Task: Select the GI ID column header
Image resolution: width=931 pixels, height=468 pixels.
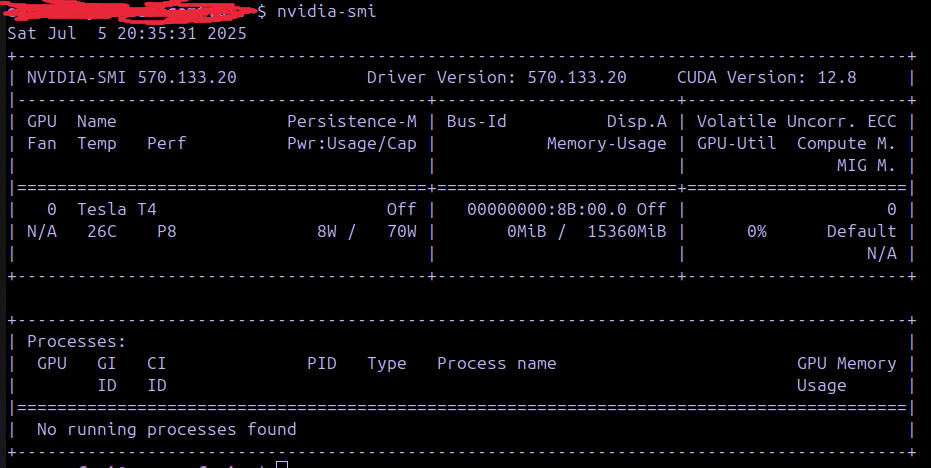Action: tap(106, 375)
